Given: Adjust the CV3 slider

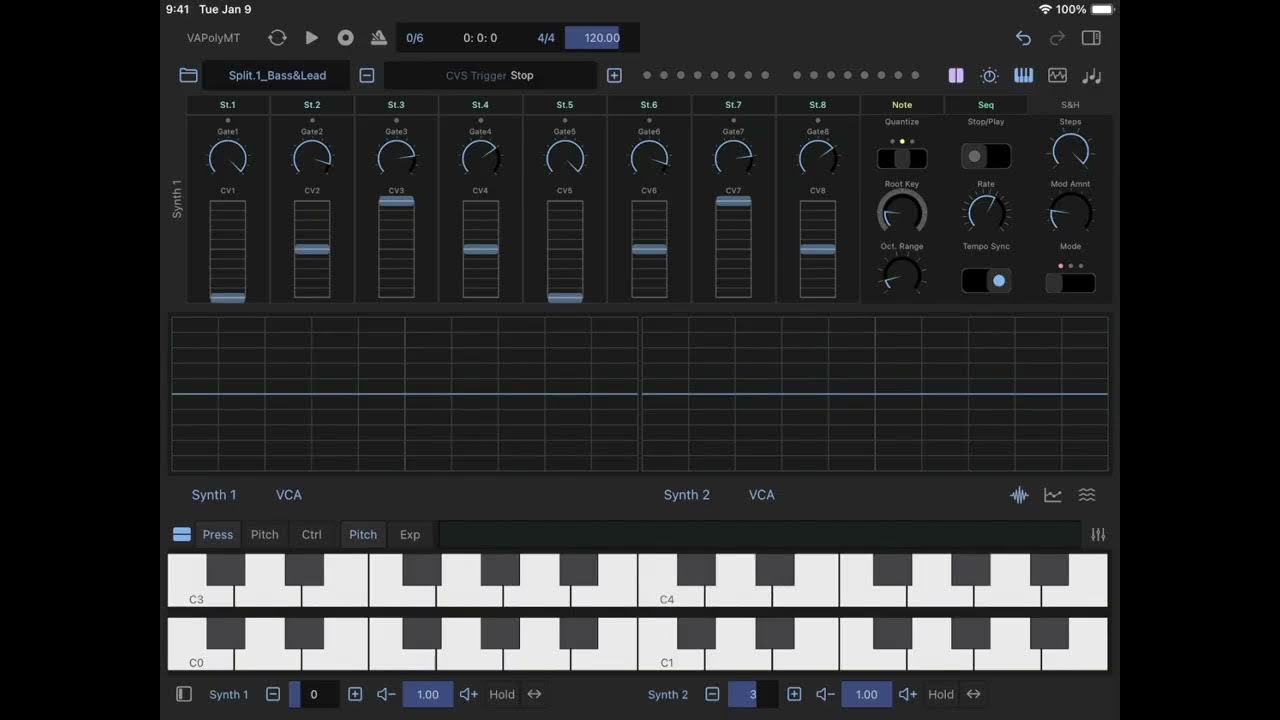Looking at the screenshot, I should (x=396, y=249).
